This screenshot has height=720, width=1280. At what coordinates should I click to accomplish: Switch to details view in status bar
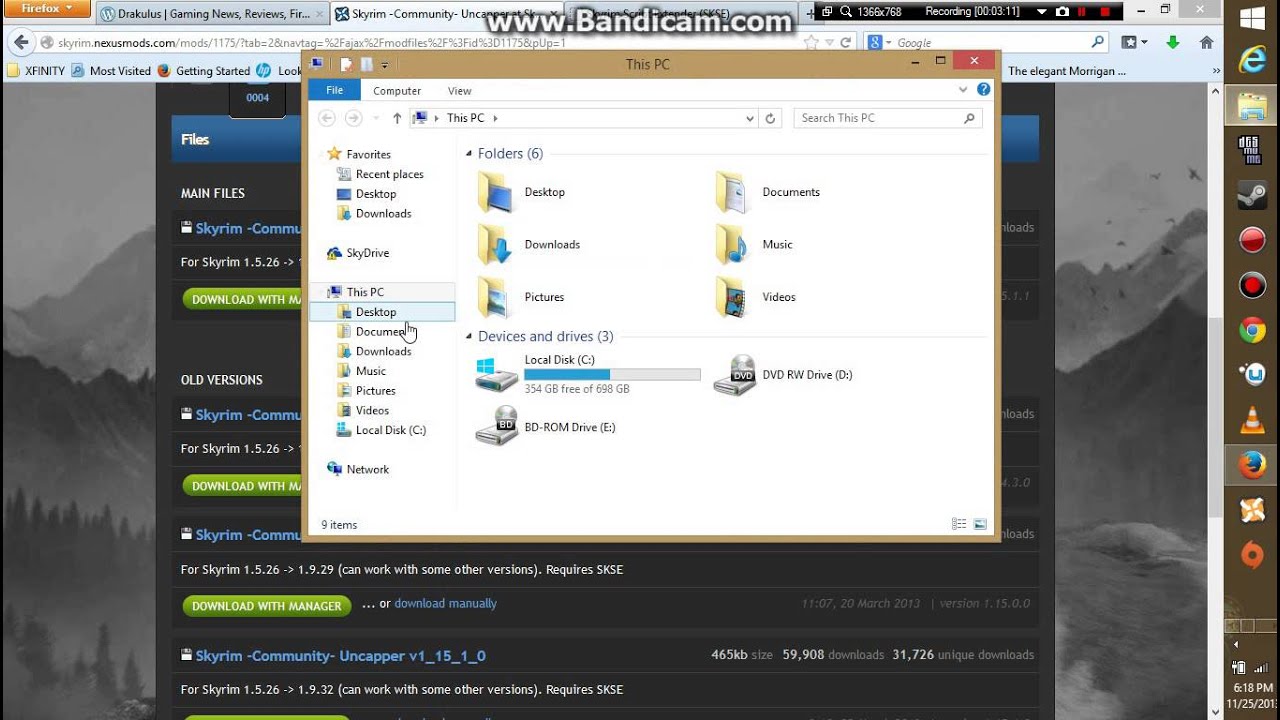tap(959, 524)
